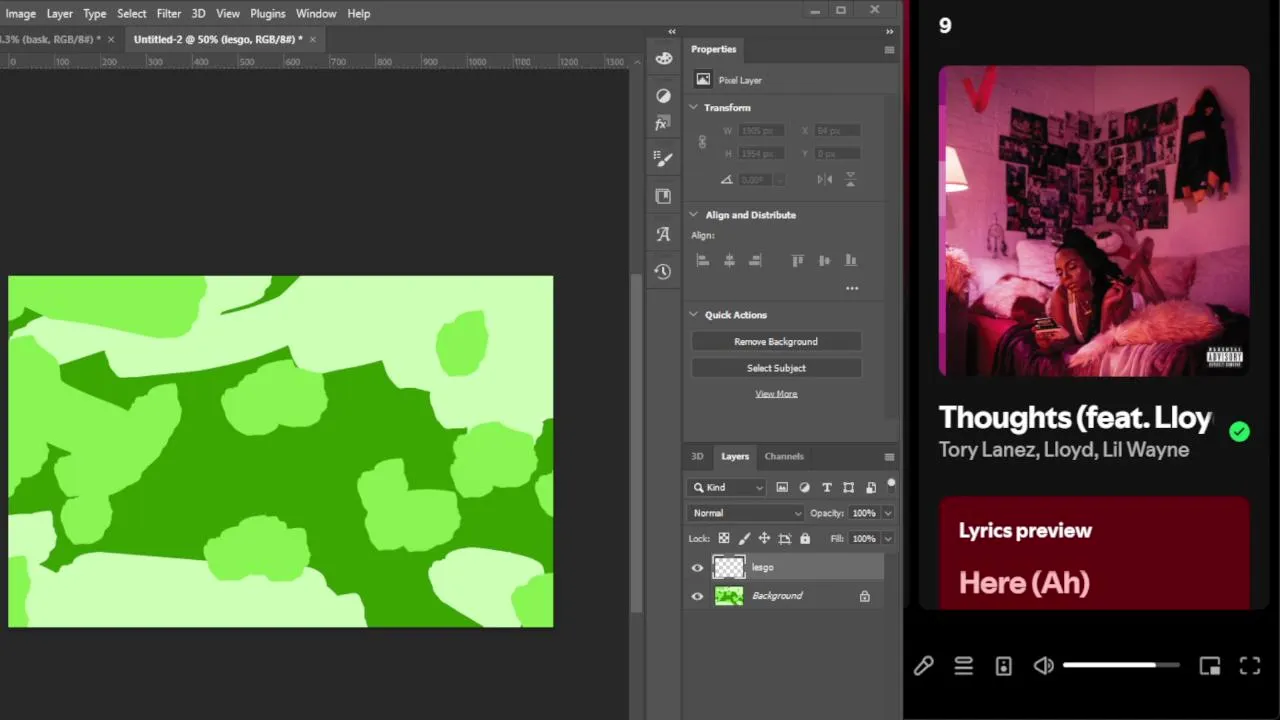Click Select Subject button

click(x=776, y=368)
